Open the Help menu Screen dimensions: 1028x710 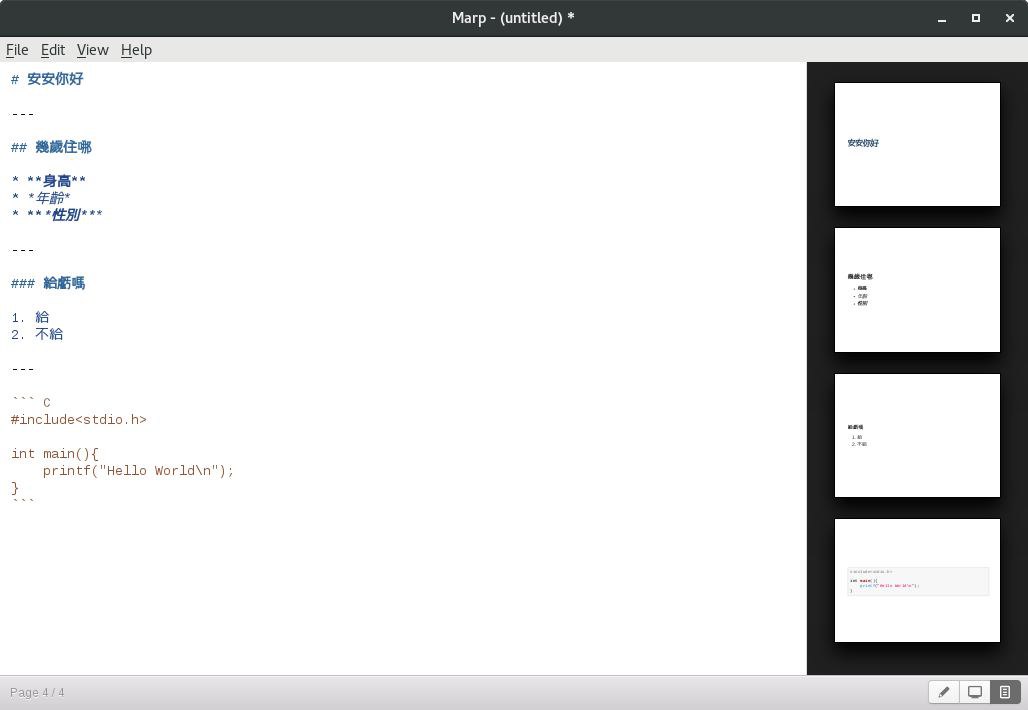(x=136, y=50)
